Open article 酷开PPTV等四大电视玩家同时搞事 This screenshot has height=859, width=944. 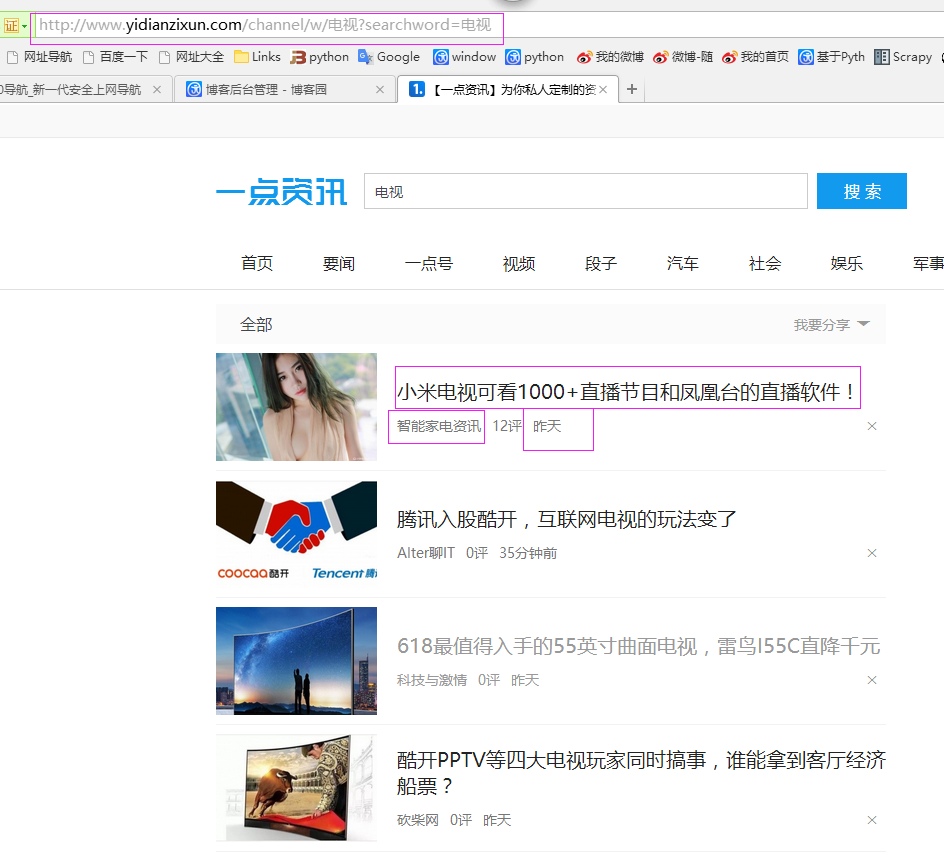pos(641,773)
